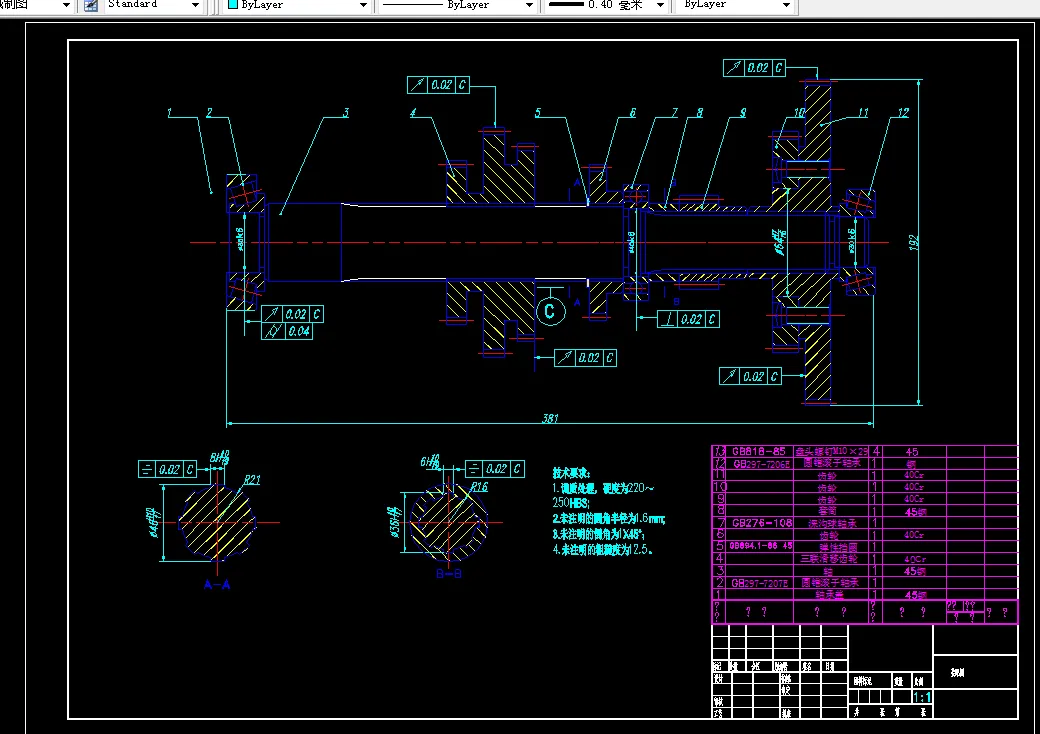Select the perpendicularity 0.02 C tolerance frame

coord(688,319)
